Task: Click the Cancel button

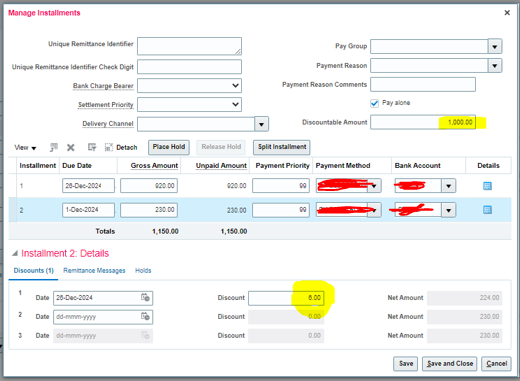Action: click(496, 363)
